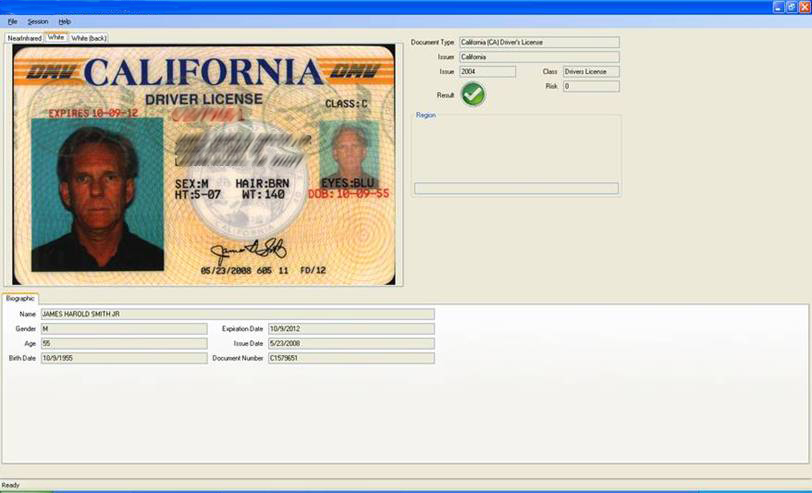The height and width of the screenshot is (493, 812).
Task: Click the 'Ready' status bar text
Action: pos(10,485)
